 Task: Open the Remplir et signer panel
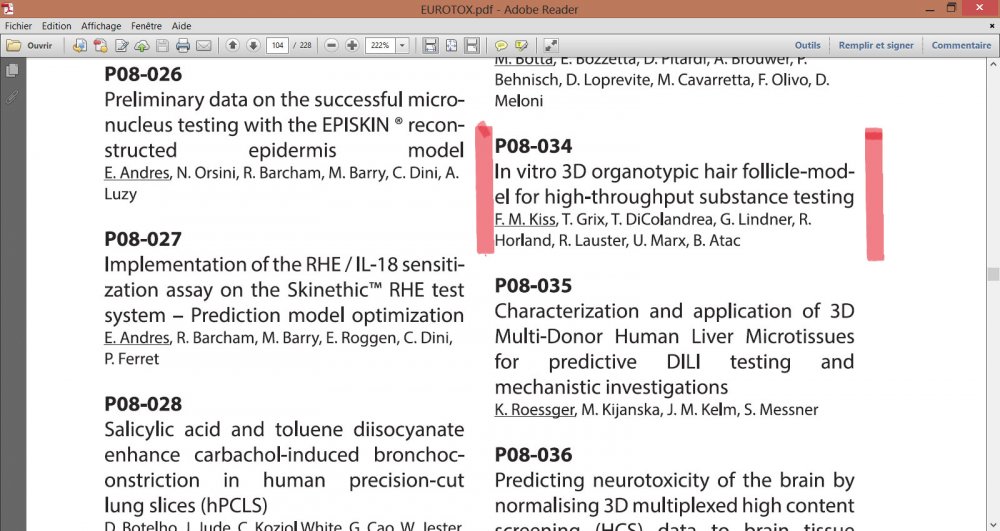tap(876, 45)
